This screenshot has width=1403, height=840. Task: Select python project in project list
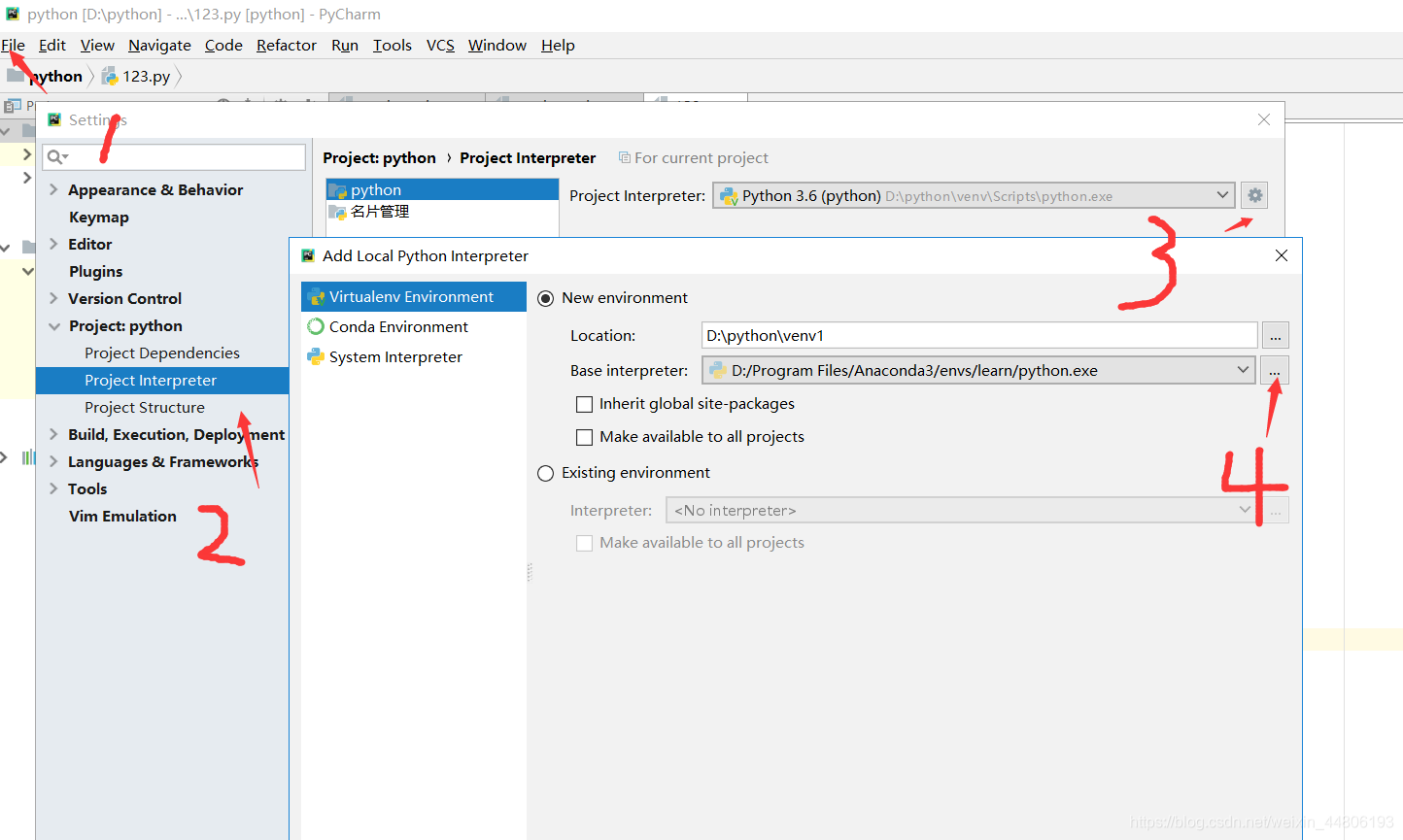tap(443, 190)
